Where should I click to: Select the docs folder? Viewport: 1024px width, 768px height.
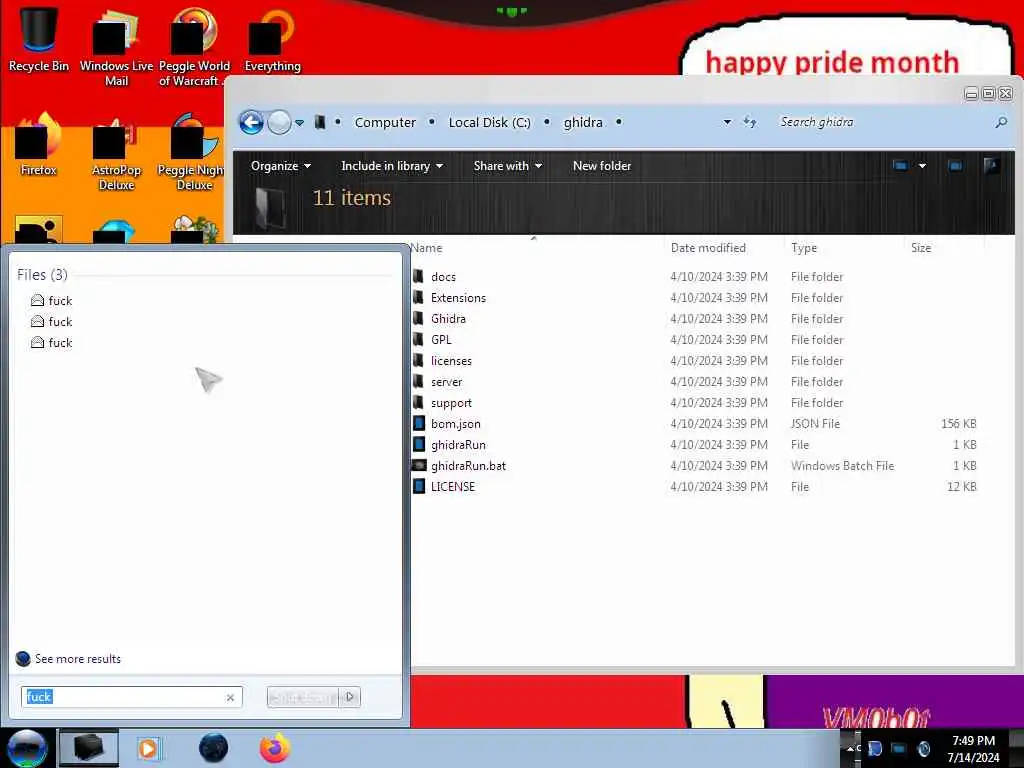[696, 277]
